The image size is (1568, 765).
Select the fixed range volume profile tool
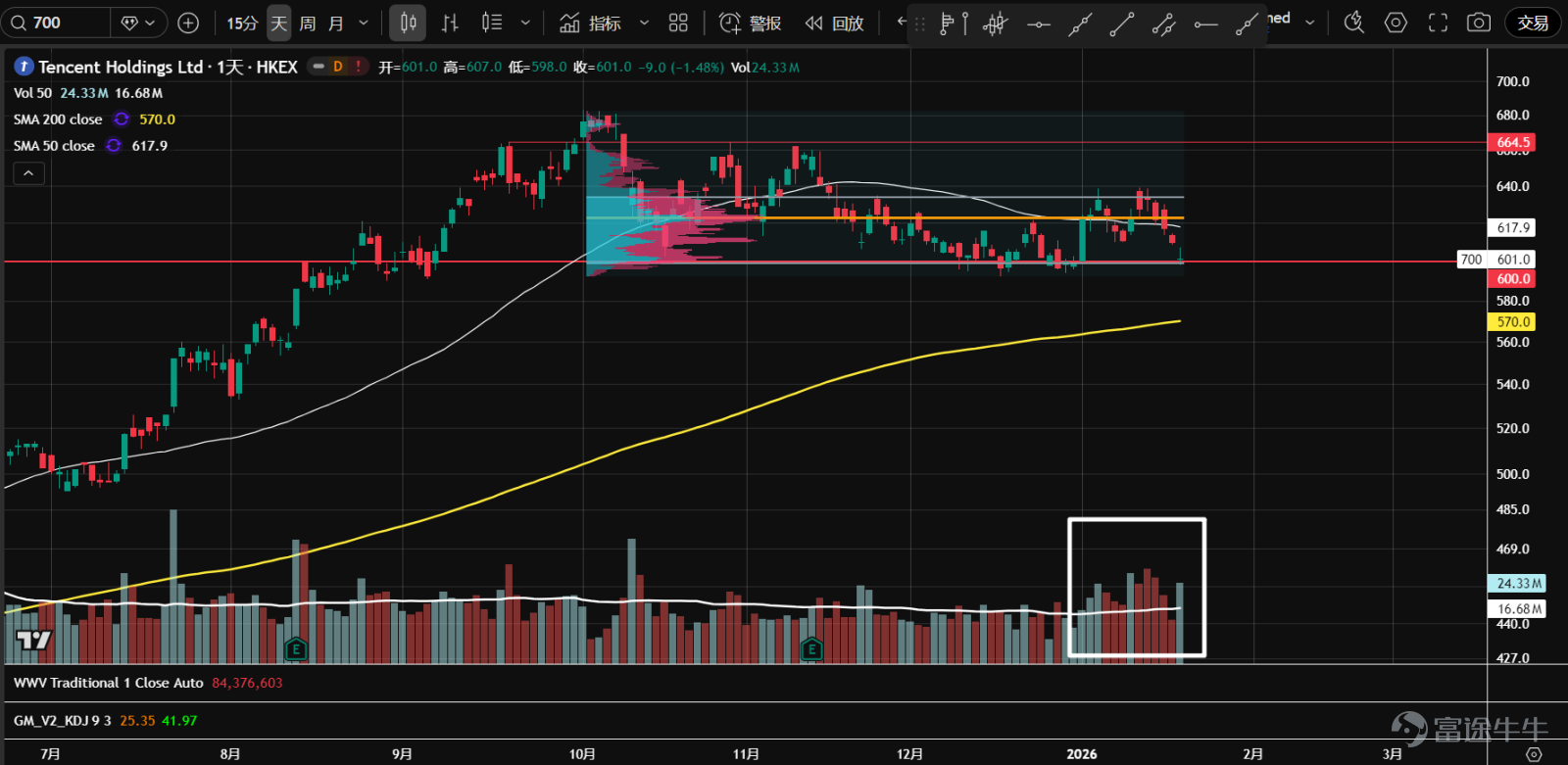pos(953,24)
